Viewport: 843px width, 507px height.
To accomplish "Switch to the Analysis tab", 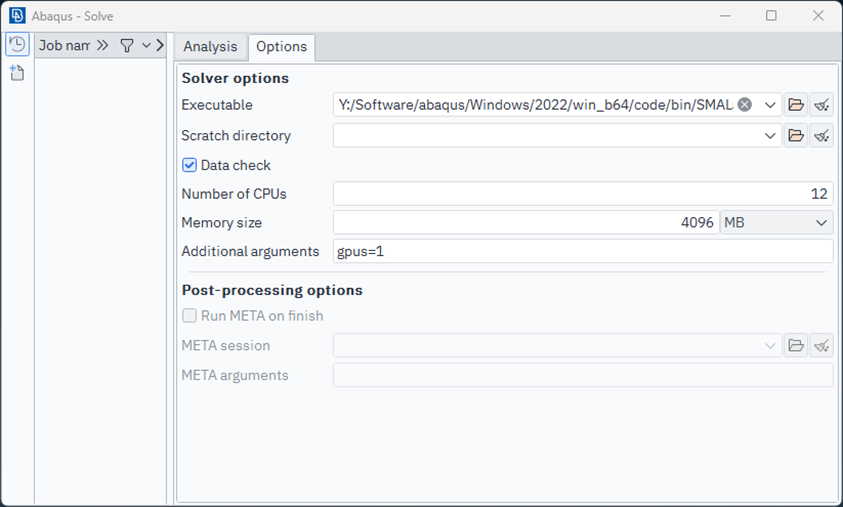I will click(210, 47).
